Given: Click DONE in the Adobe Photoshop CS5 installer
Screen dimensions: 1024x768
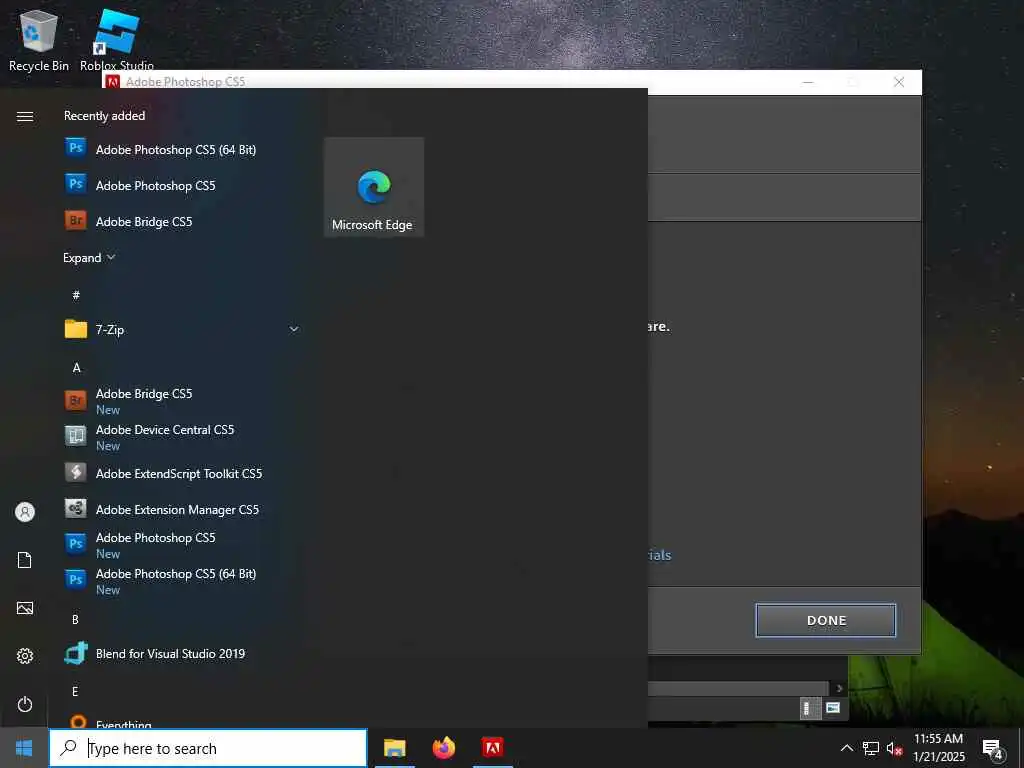Looking at the screenshot, I should tap(826, 620).
